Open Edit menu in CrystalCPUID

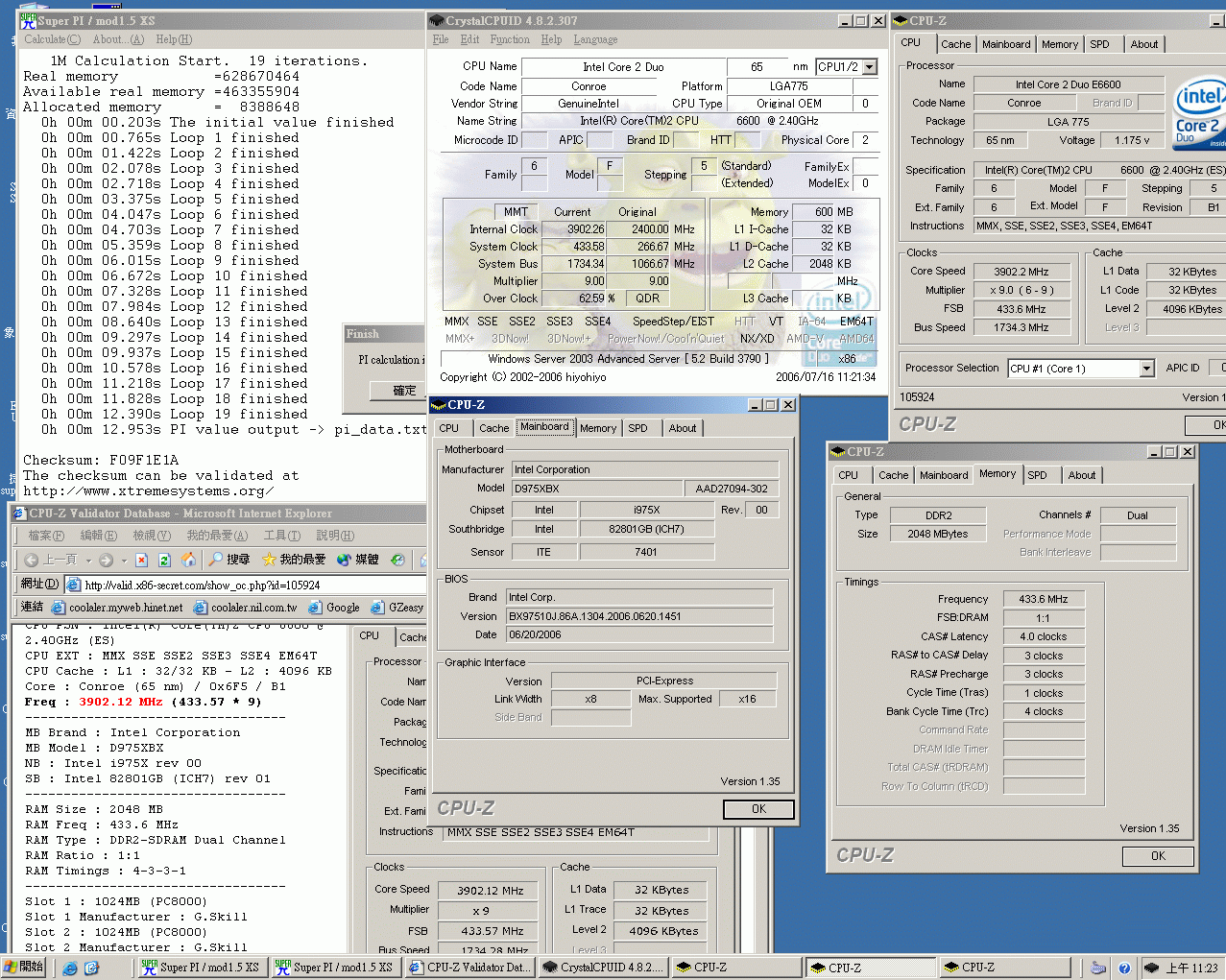(469, 39)
